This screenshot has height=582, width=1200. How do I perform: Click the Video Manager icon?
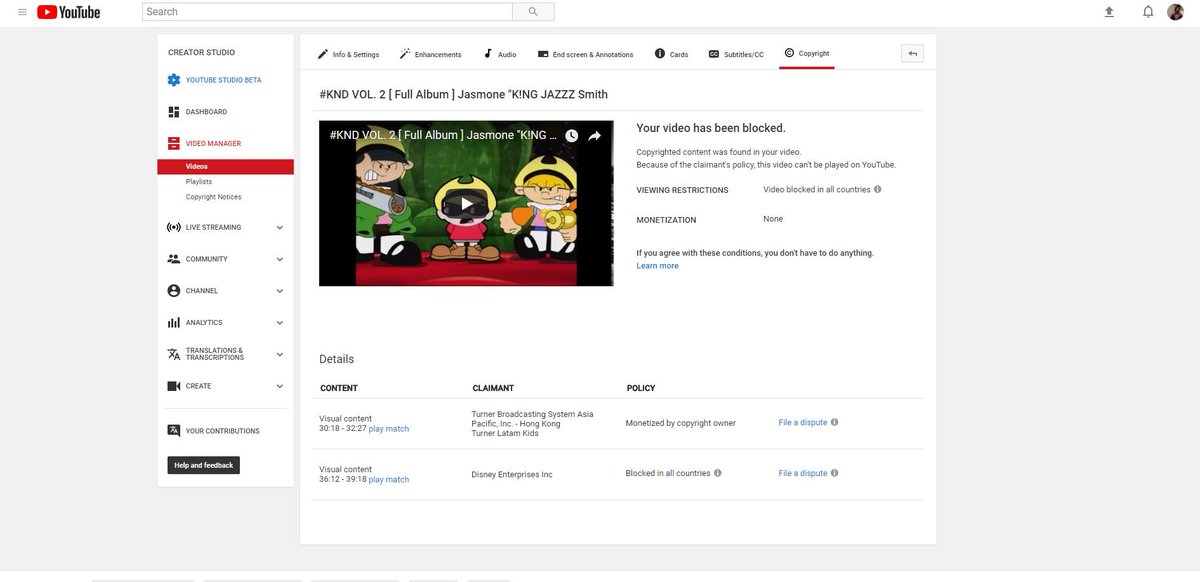(174, 144)
